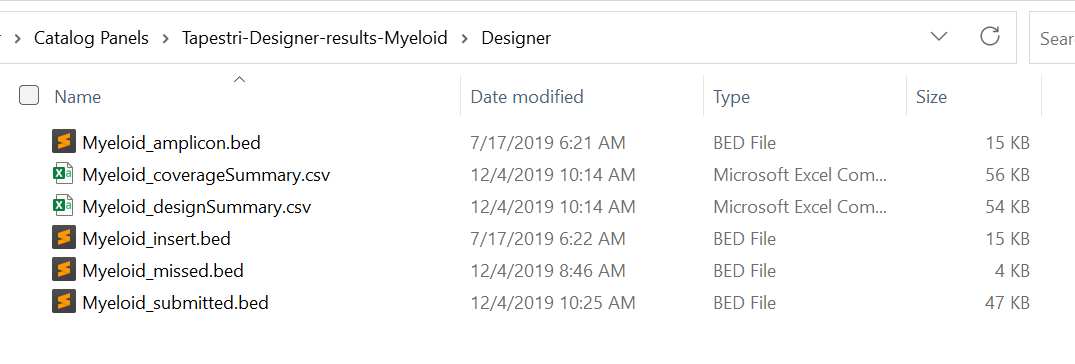Sort files by the Type column header
This screenshot has height=364, width=1075.
coord(731,97)
